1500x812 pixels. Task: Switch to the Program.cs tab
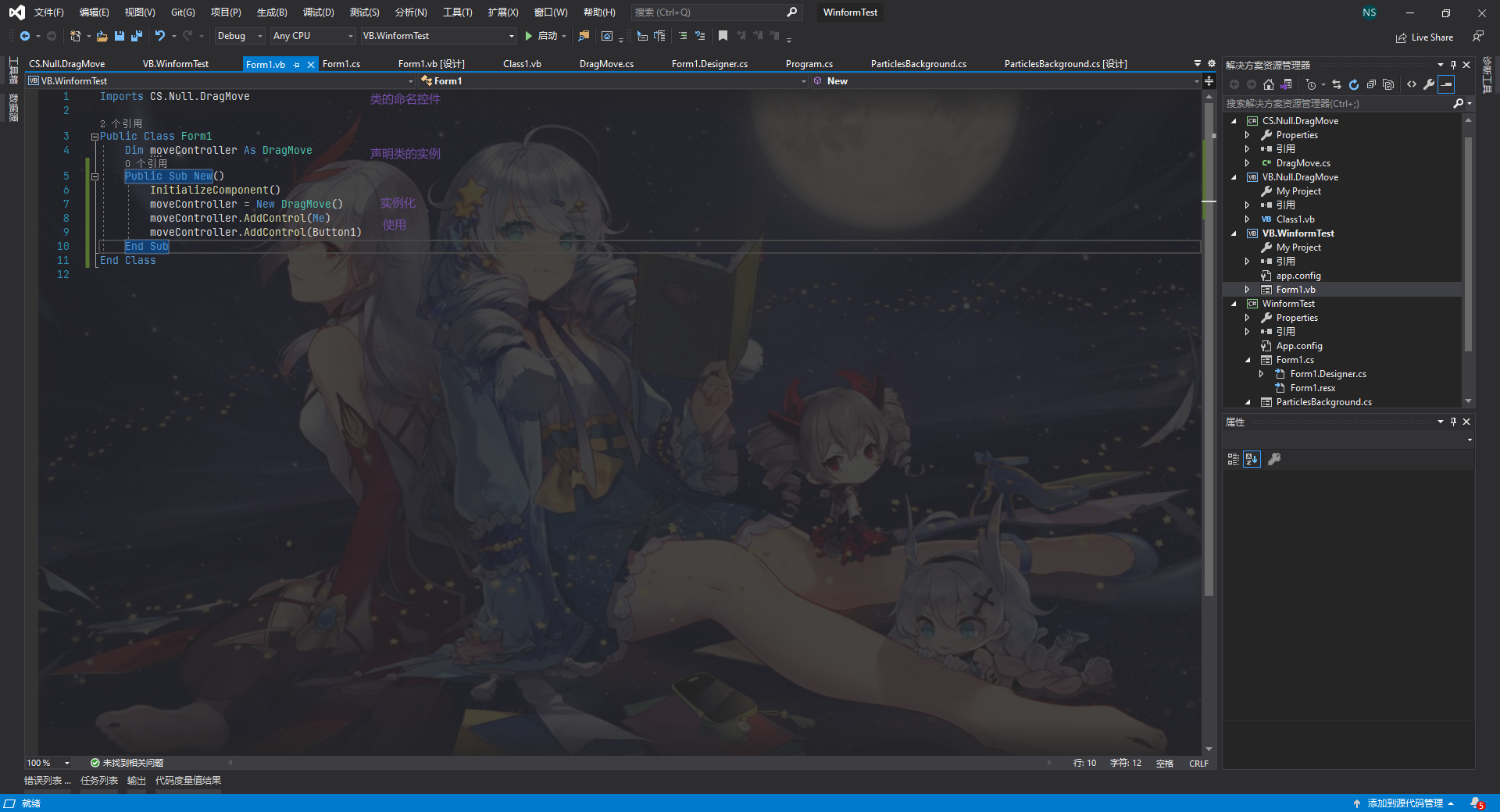(x=809, y=64)
